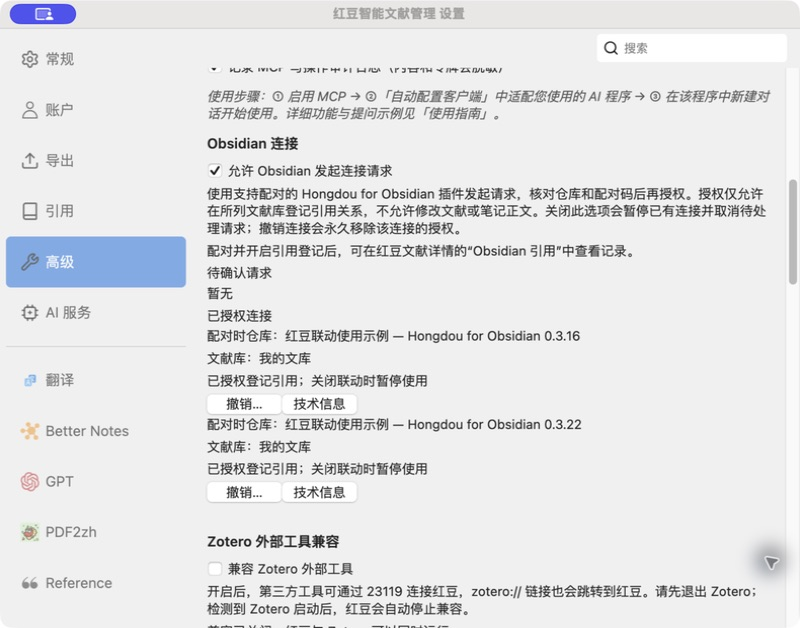
Task: Show 技术信息 for Obsidian 0.3.16
Action: 319,404
